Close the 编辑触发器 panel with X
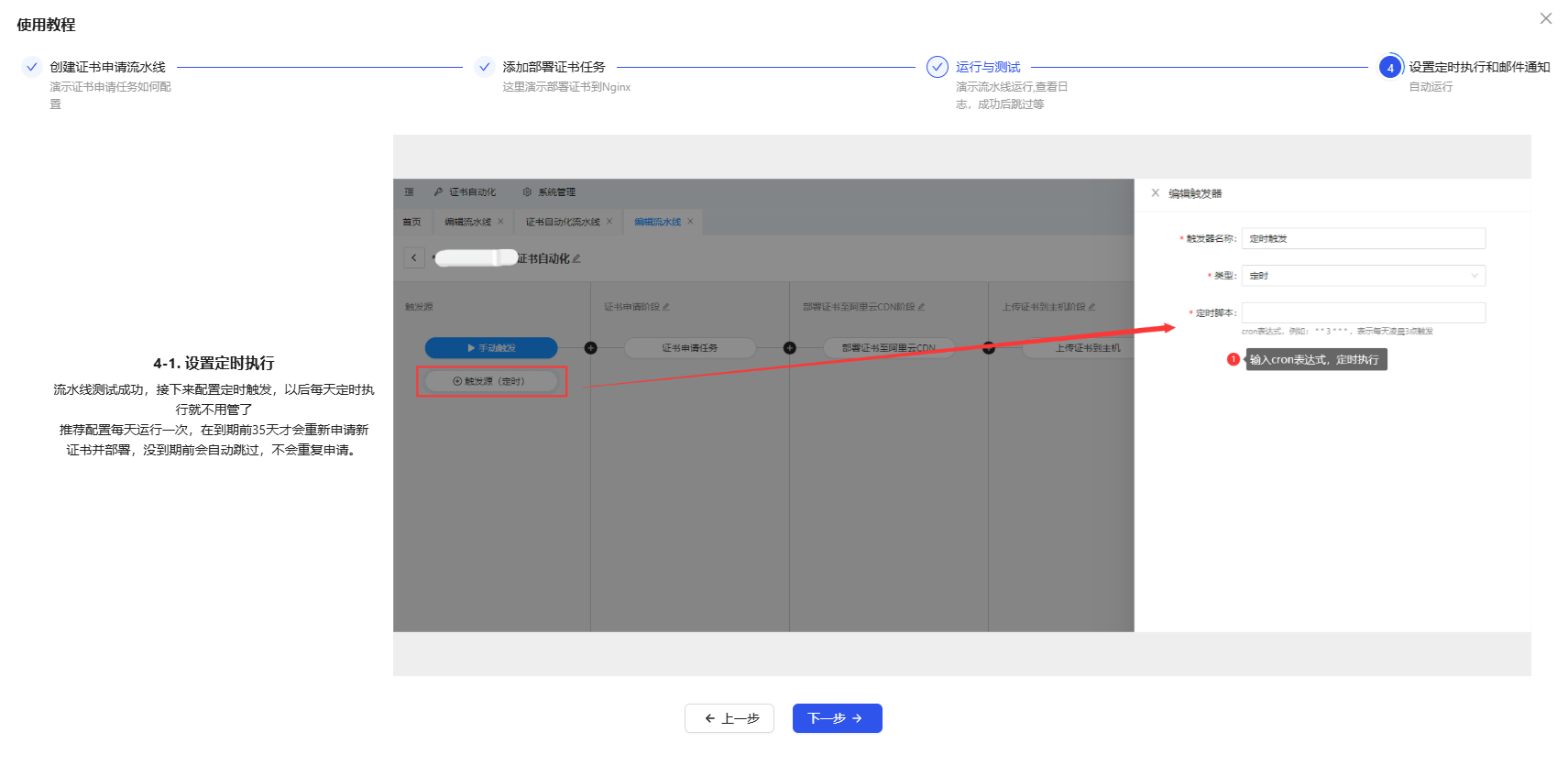The image size is (1568, 765). pyautogui.click(x=1156, y=193)
